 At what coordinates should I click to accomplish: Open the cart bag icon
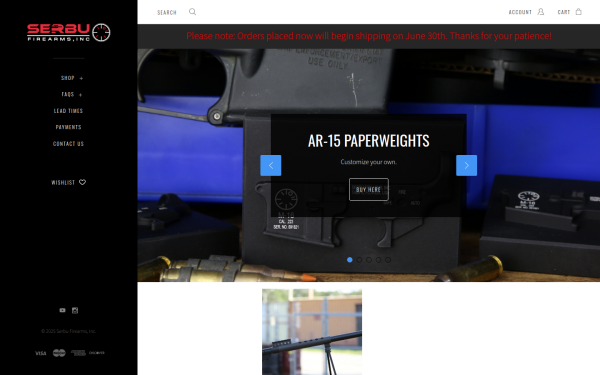pyautogui.click(x=579, y=12)
